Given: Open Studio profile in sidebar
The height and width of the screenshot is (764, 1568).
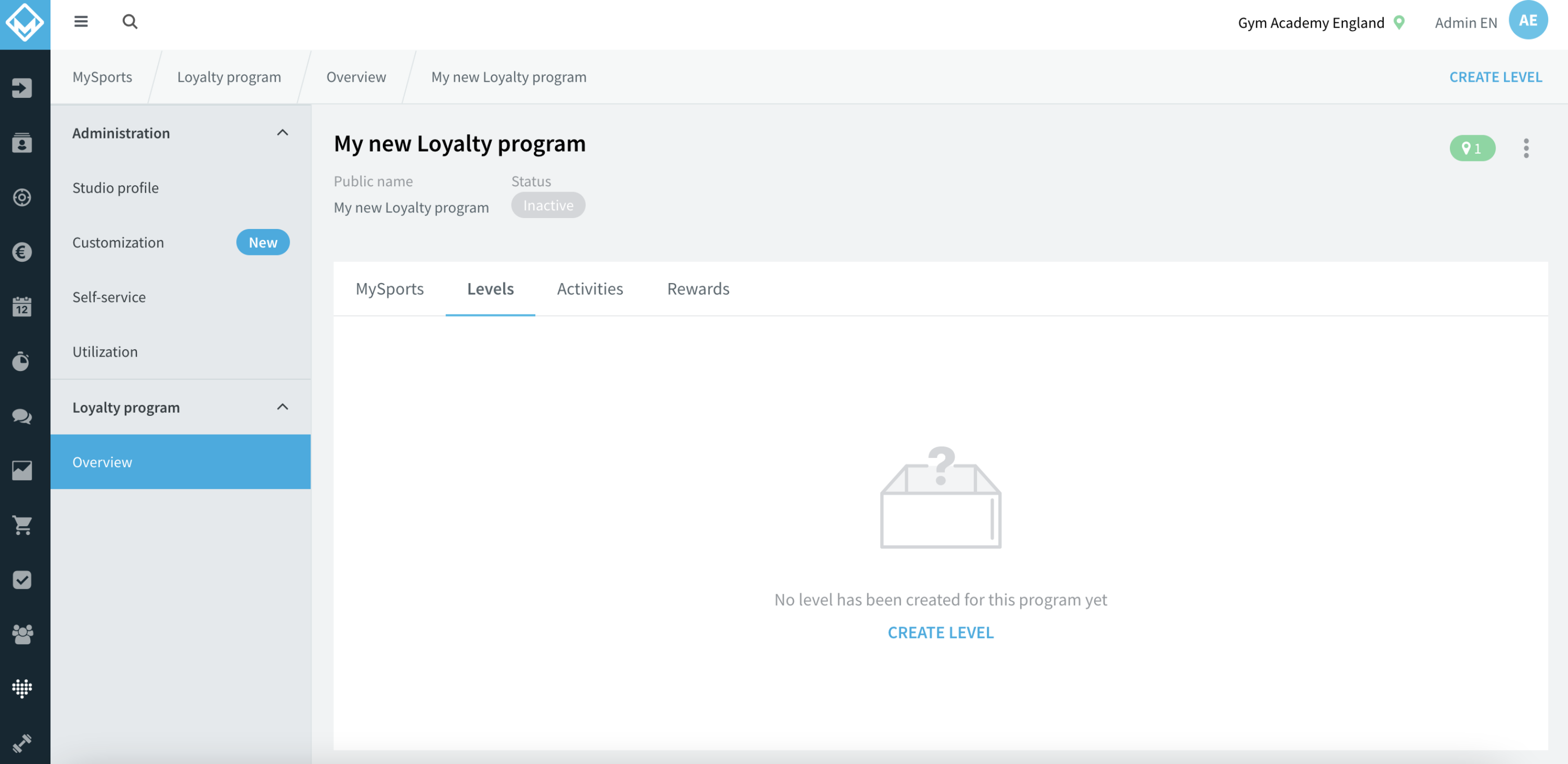Looking at the screenshot, I should point(181,187).
